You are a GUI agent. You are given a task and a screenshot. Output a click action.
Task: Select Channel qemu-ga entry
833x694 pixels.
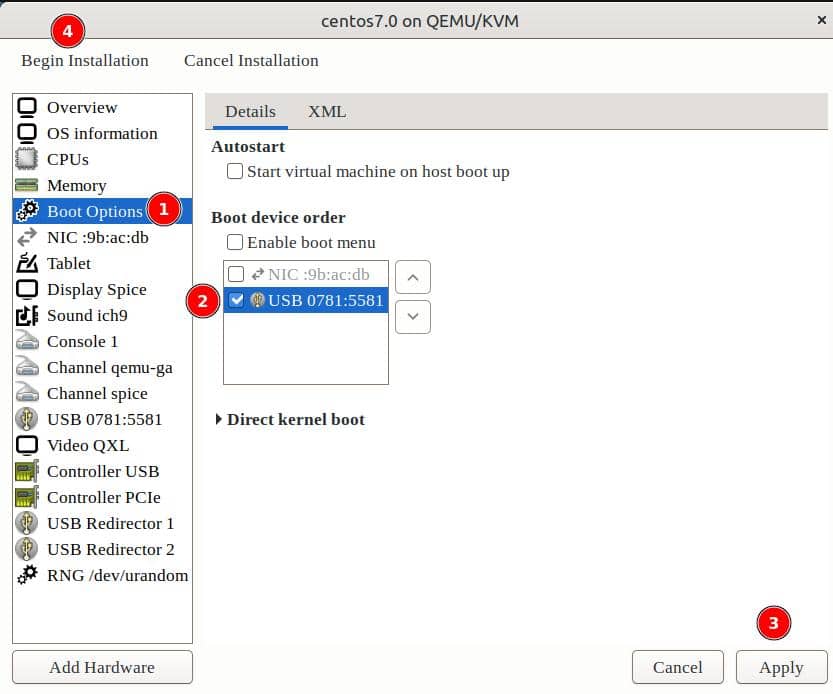coord(103,367)
